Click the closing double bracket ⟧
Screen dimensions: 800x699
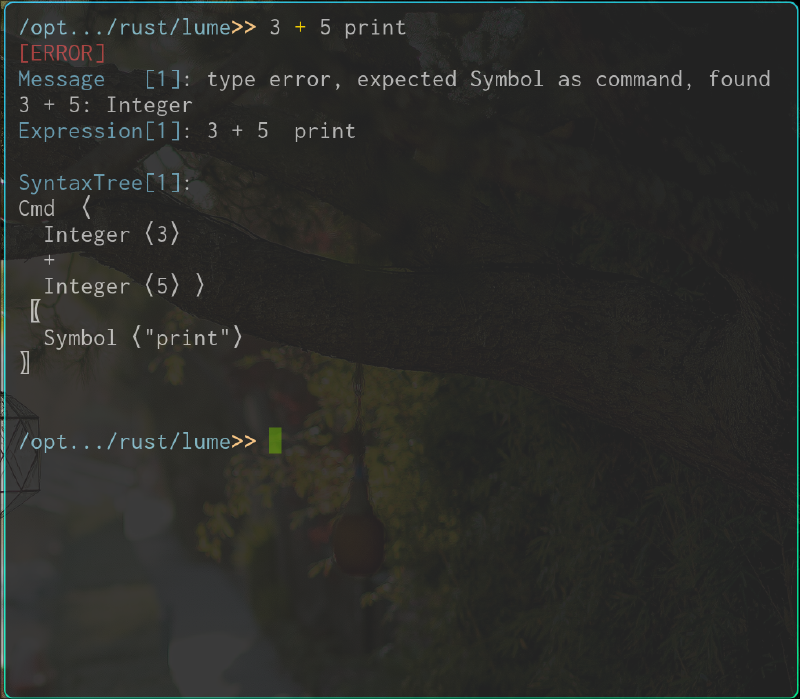point(24,363)
